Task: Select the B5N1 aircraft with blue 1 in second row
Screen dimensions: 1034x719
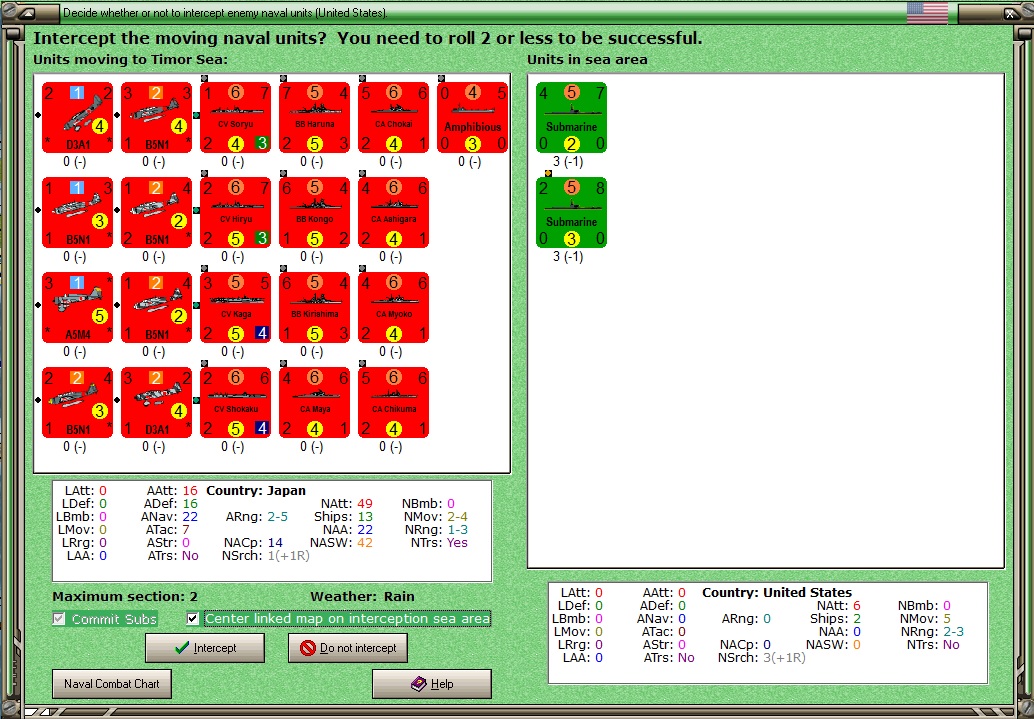Action: tap(77, 212)
